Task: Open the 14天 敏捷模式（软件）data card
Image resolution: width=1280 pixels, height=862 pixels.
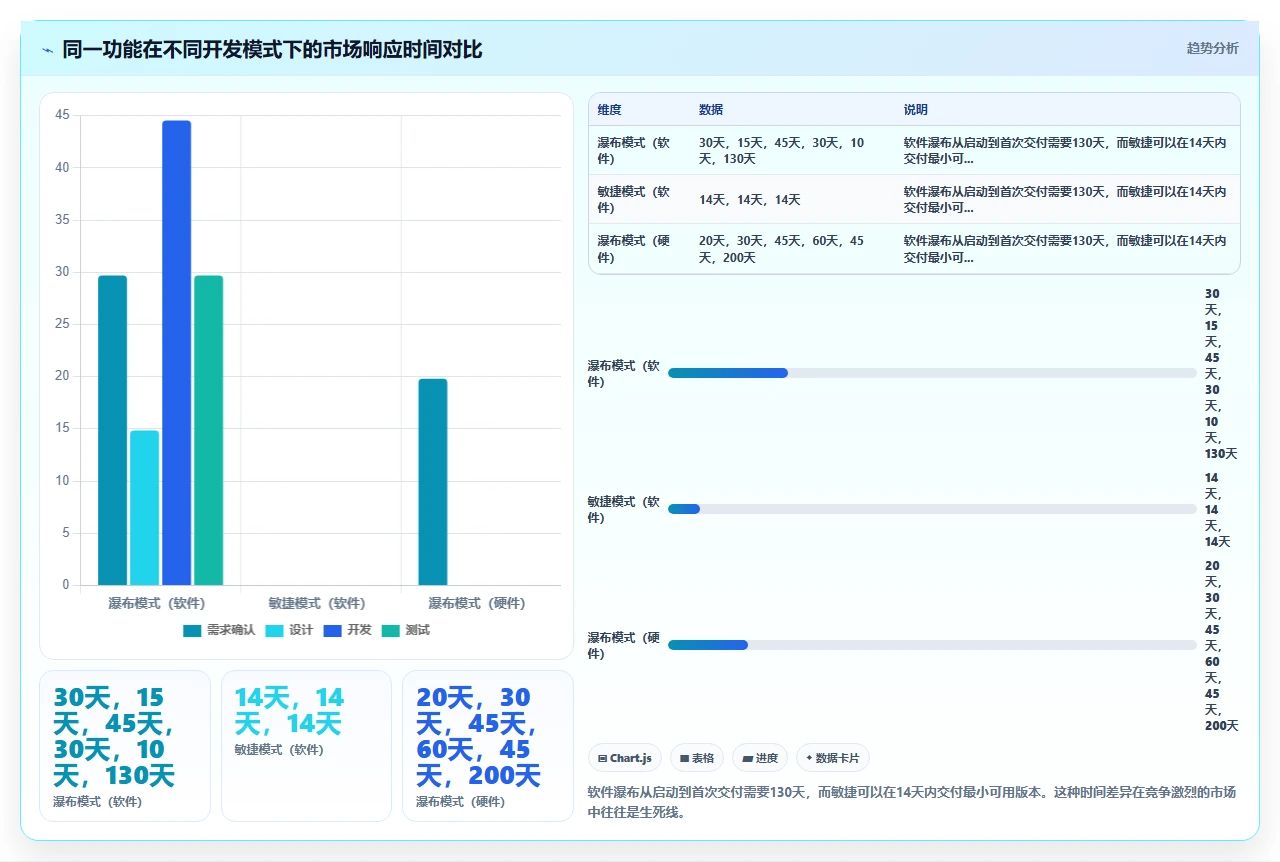Action: coord(306,746)
